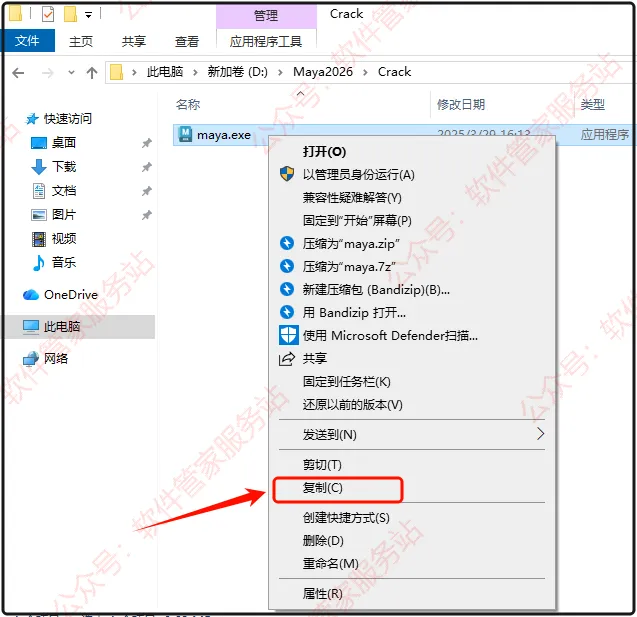This screenshot has width=637, height=617.
Task: Click the folder icon in address bar
Action: [117, 72]
